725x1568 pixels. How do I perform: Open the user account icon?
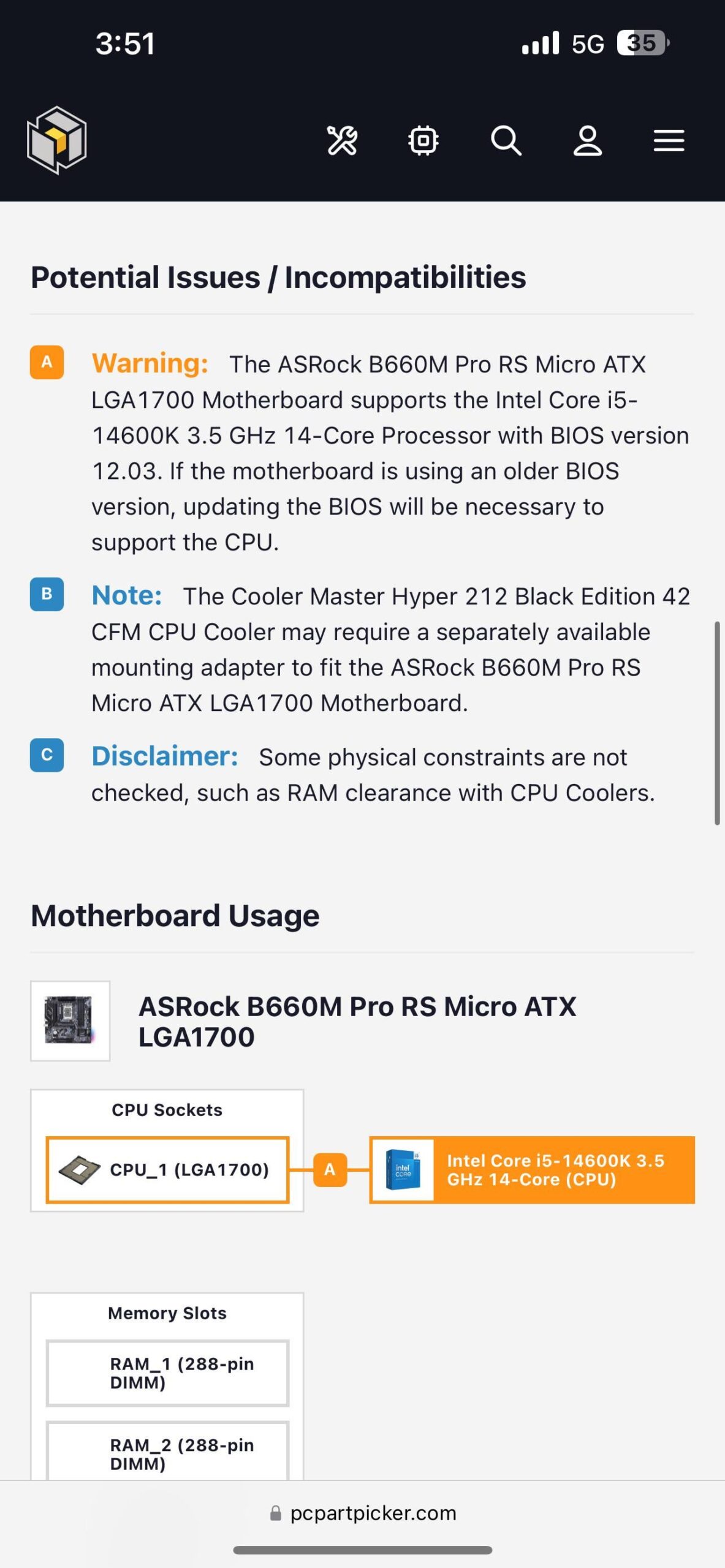pos(587,141)
